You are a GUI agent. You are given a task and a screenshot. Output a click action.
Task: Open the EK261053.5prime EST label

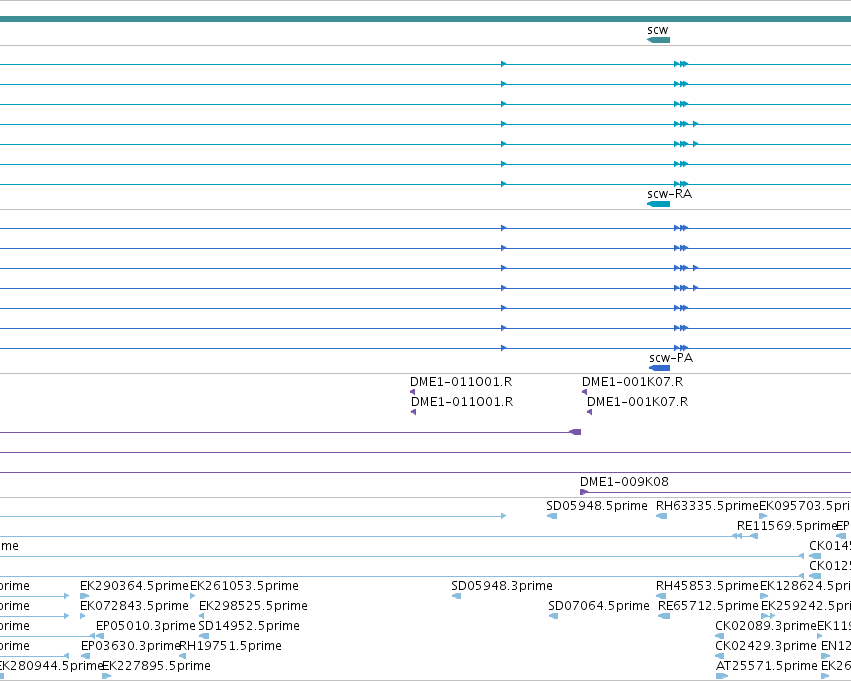(x=244, y=585)
